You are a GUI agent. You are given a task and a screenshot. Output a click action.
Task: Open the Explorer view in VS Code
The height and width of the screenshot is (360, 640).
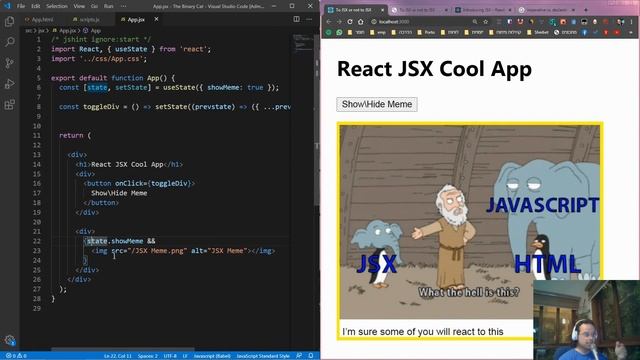pyautogui.click(x=9, y=22)
